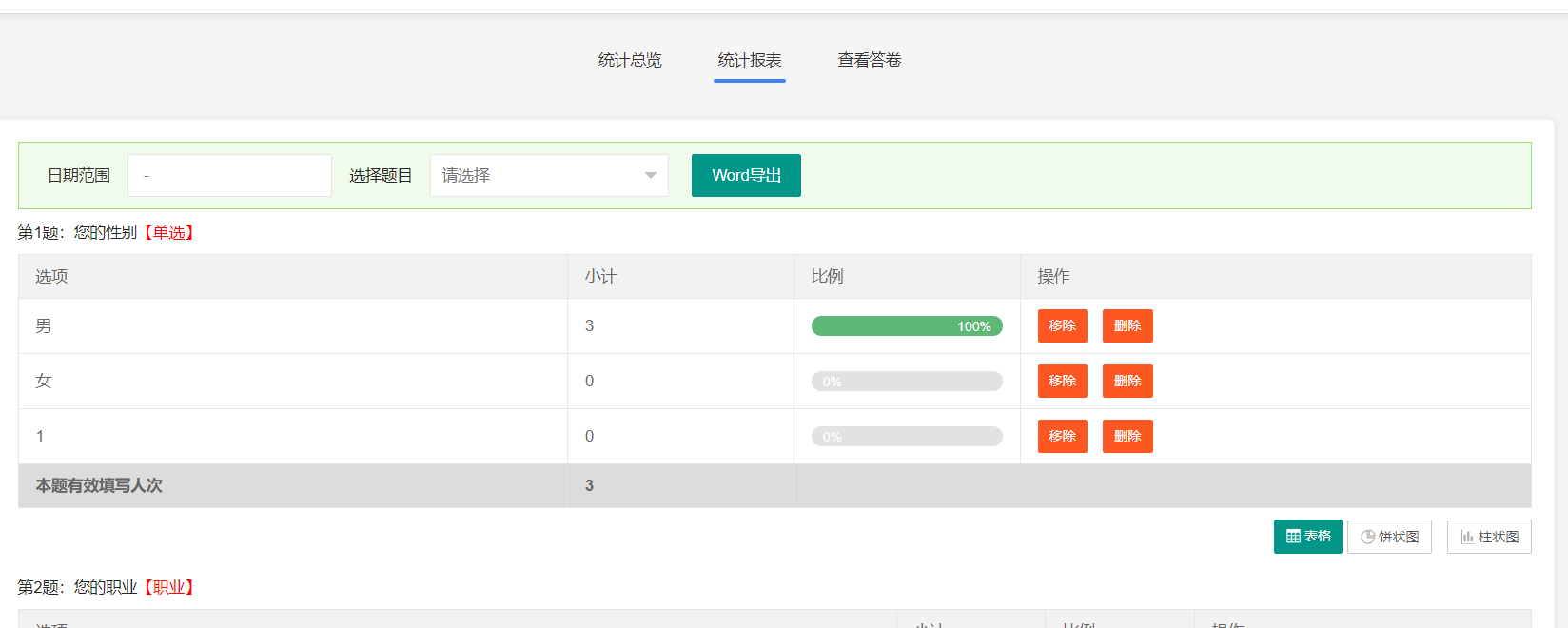This screenshot has height=628, width=1568.
Task: Click the green 100% progress bar
Action: pos(907,326)
